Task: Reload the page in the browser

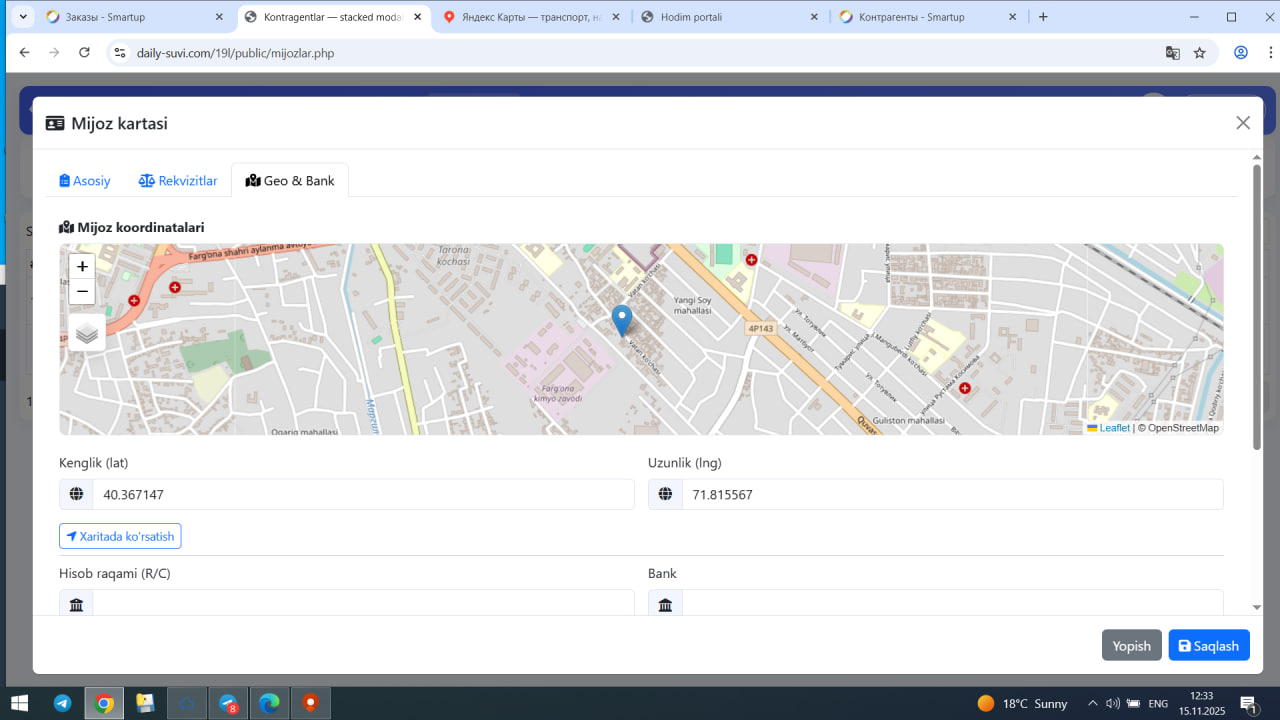Action: point(85,53)
